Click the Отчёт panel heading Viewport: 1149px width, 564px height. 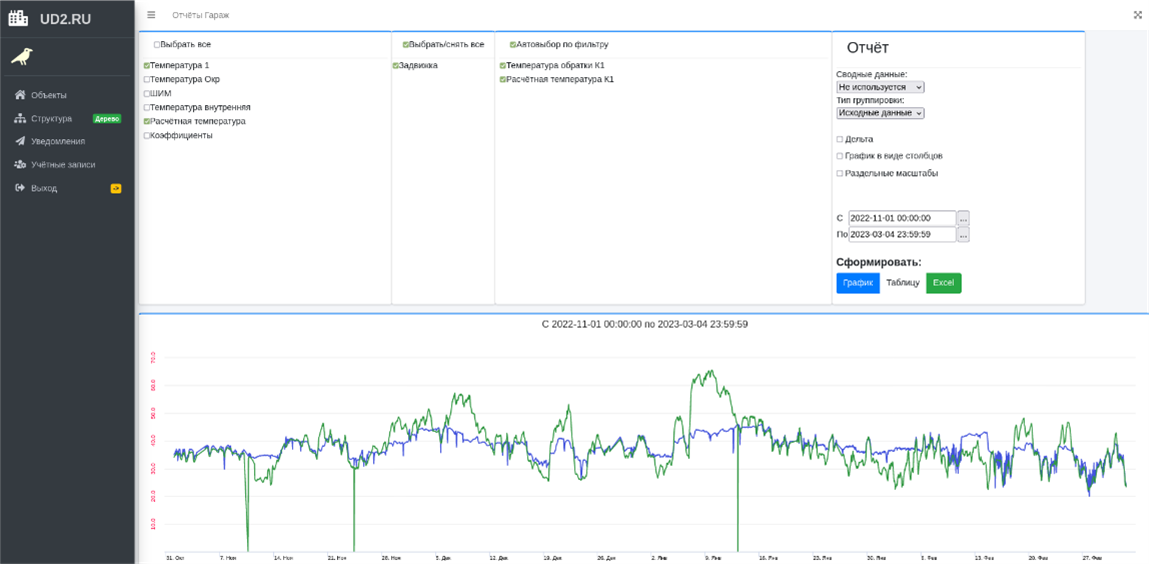[x=868, y=48]
